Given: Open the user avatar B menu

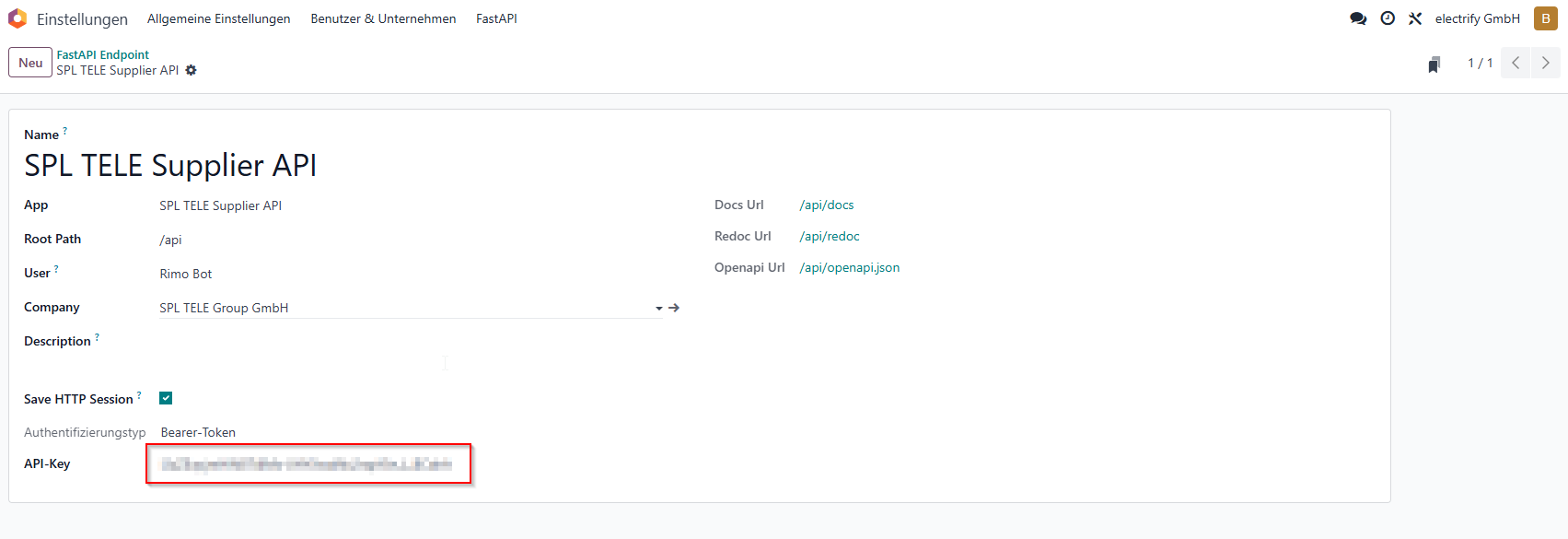Looking at the screenshot, I should pos(1546,18).
